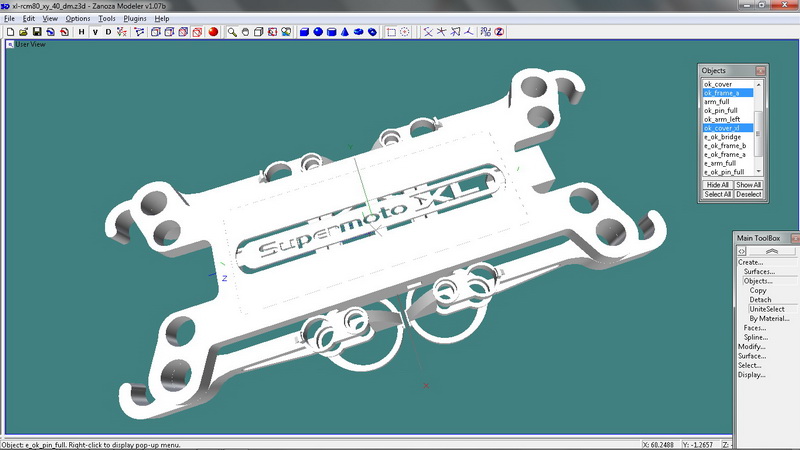Toggle the H axis lock button
This screenshot has height=450, width=800.
coord(81,32)
